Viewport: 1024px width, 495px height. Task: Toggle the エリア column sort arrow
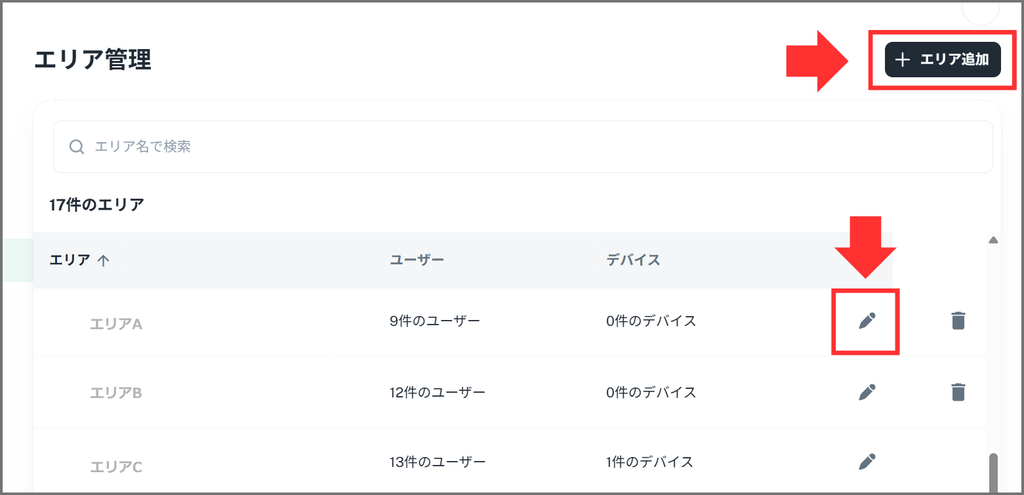coord(103,260)
